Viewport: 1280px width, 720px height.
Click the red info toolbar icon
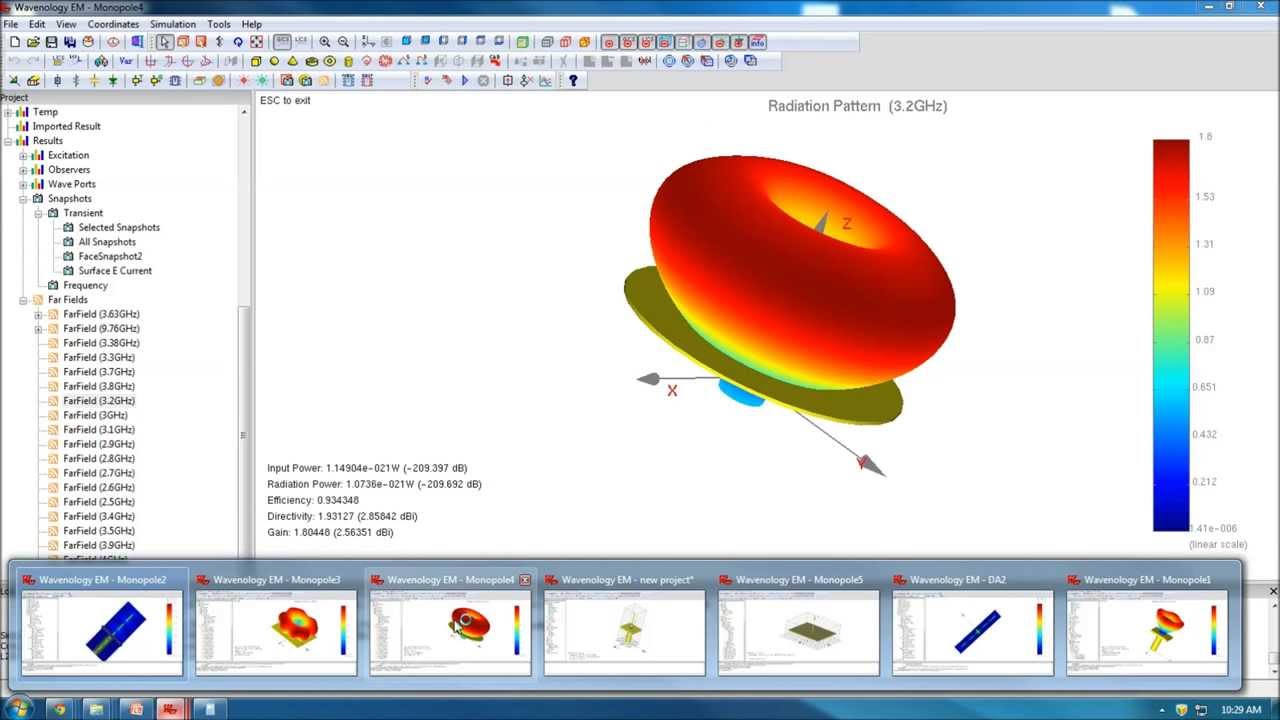click(x=757, y=42)
